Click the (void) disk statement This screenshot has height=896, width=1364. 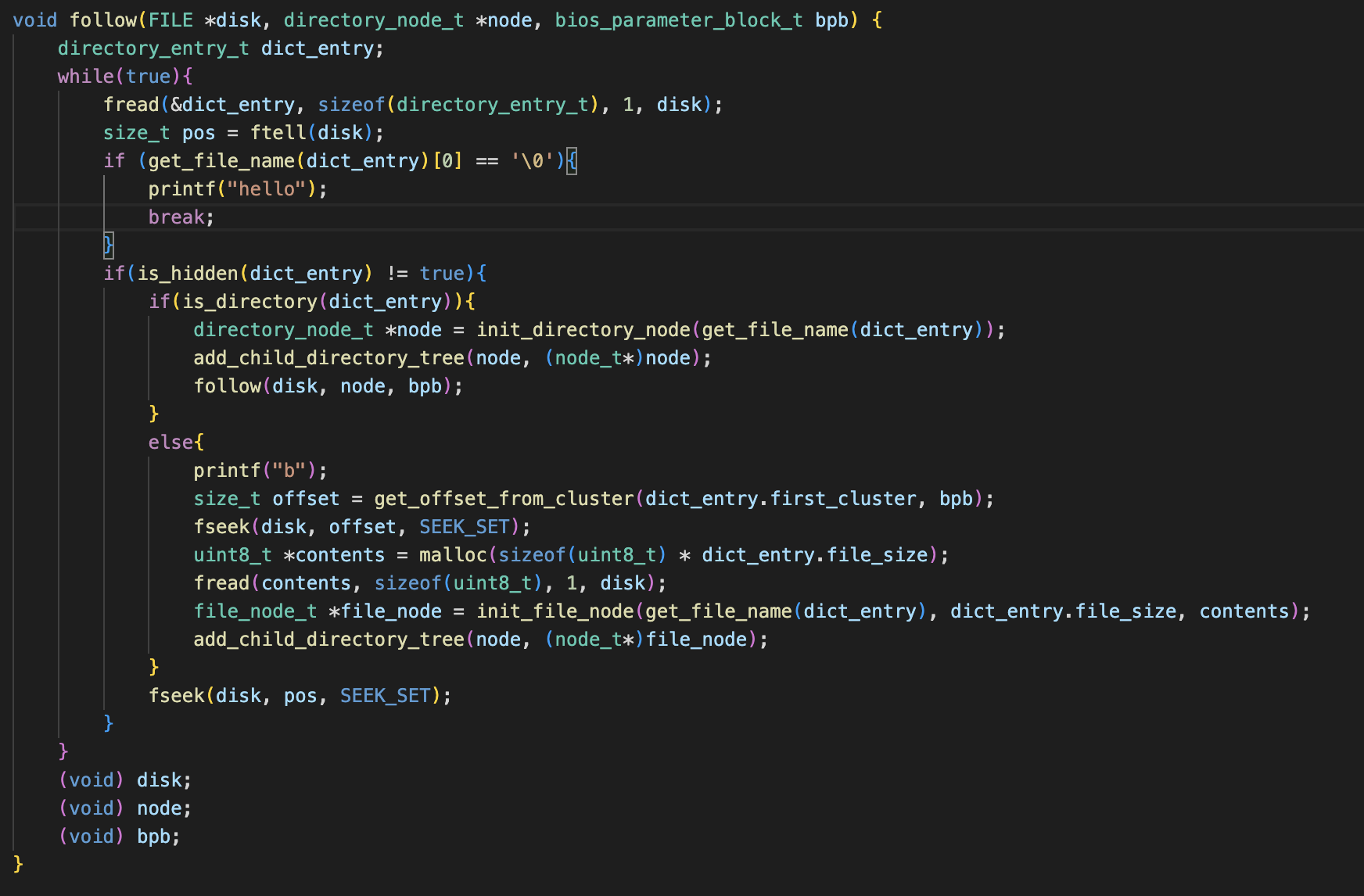(x=125, y=780)
